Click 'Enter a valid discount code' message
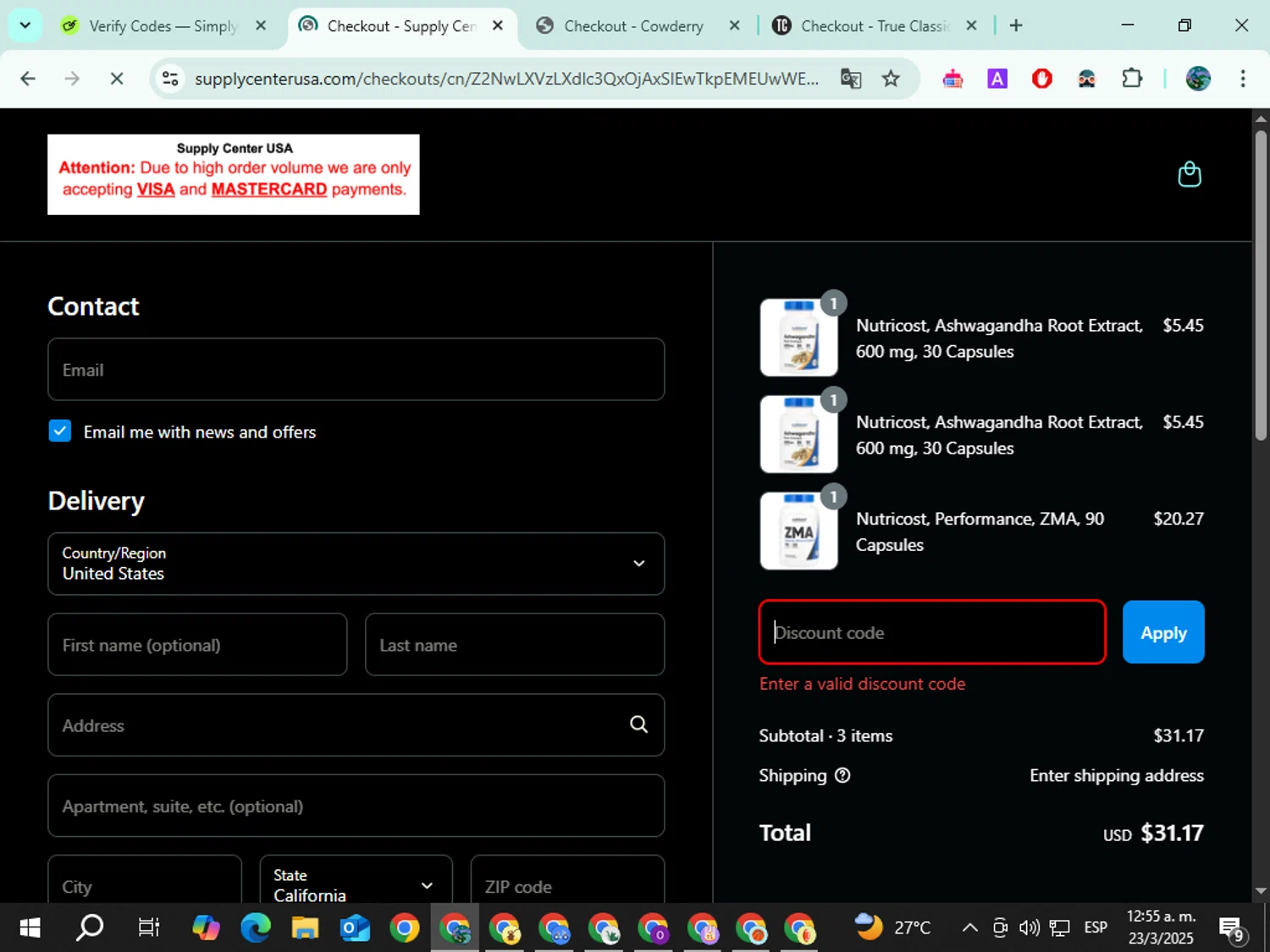This screenshot has width=1270, height=952. click(862, 684)
